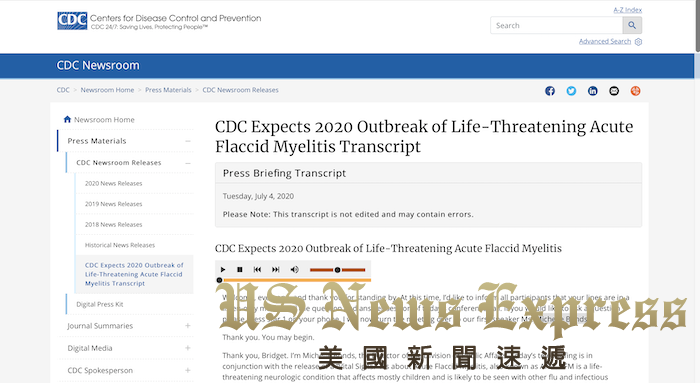Image resolution: width=700 pixels, height=383 pixels.
Task: Collapse the Press Materials section
Action: click(x=188, y=141)
